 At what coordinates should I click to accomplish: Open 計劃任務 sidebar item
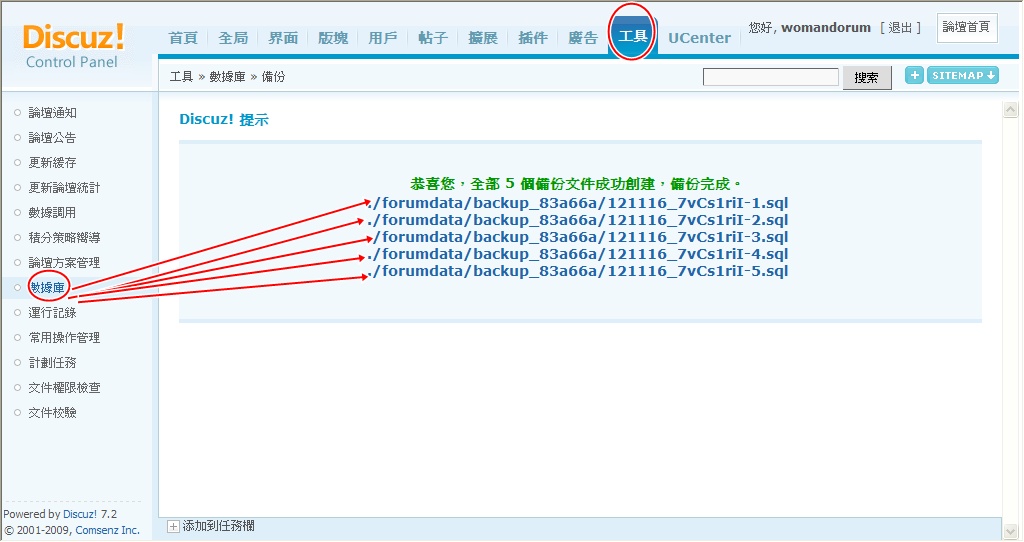(52, 363)
